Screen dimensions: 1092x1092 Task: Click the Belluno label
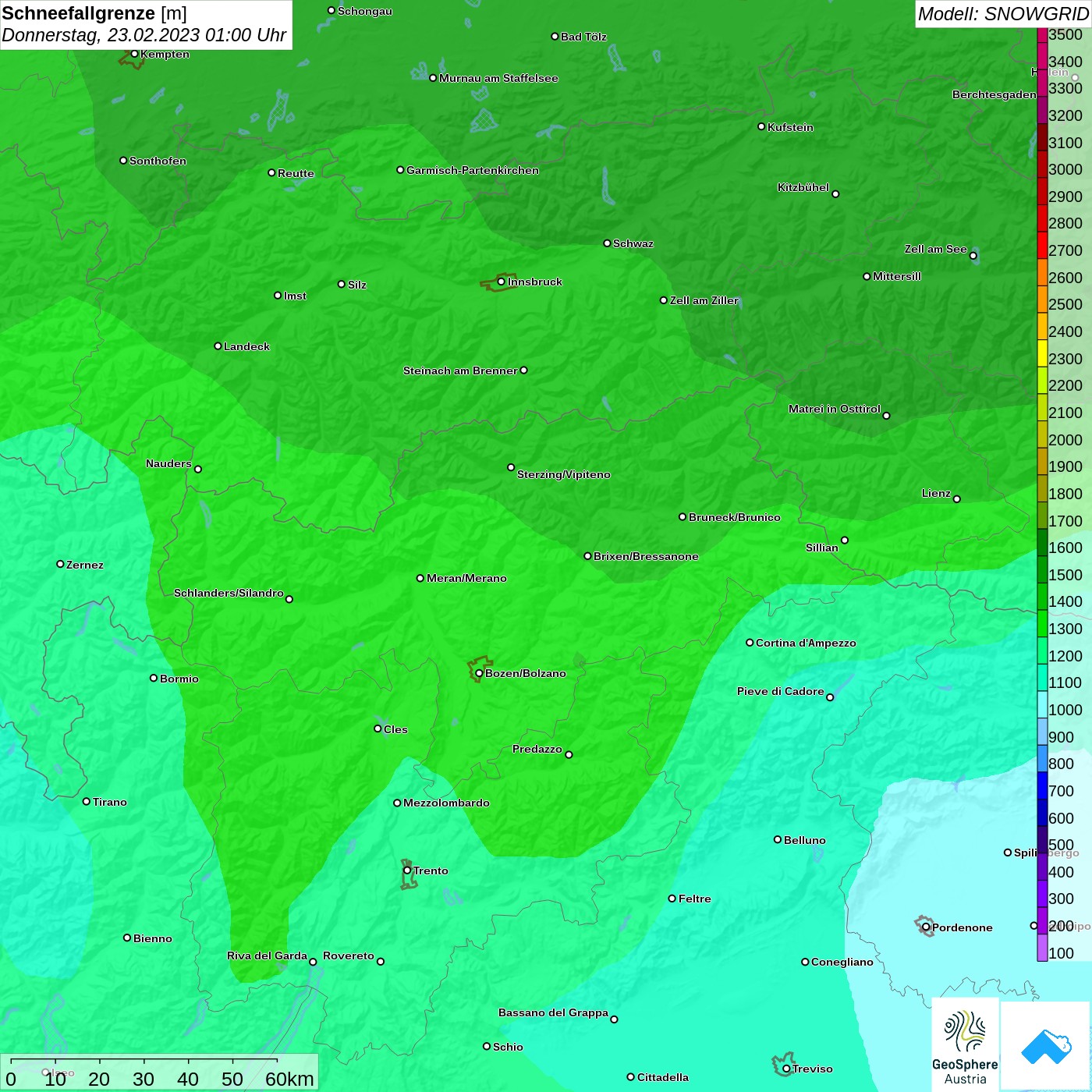[805, 840]
